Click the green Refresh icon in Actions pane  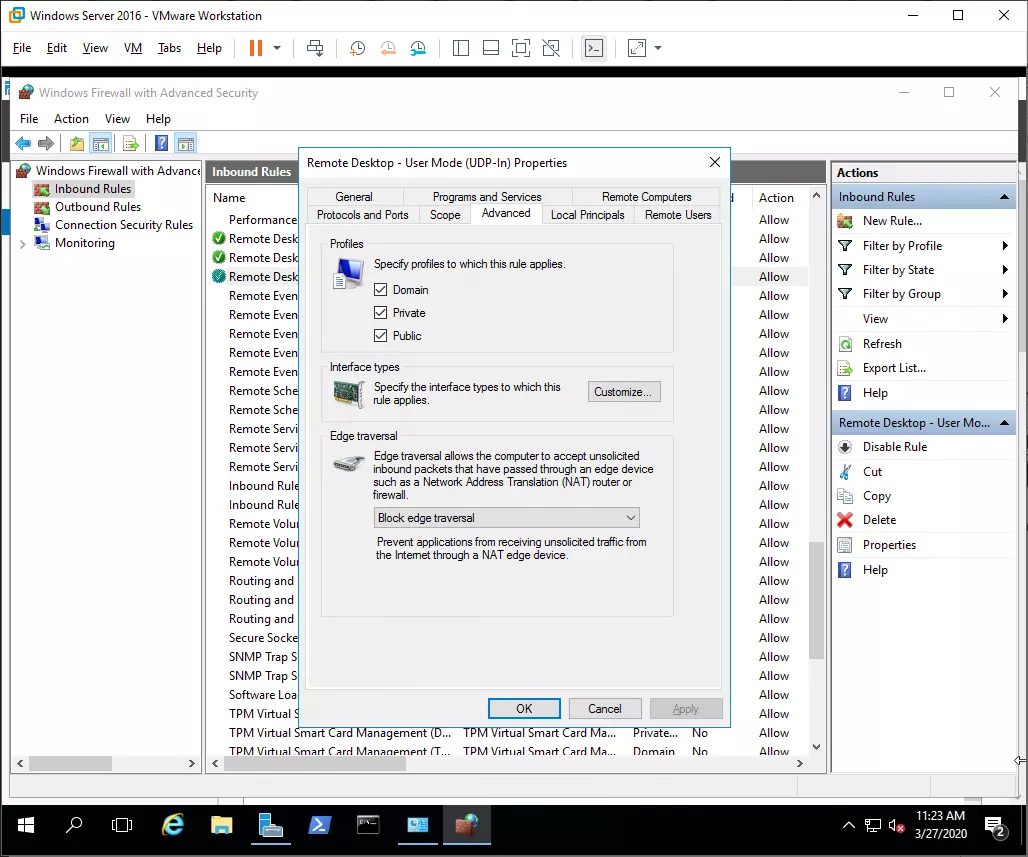(x=845, y=344)
